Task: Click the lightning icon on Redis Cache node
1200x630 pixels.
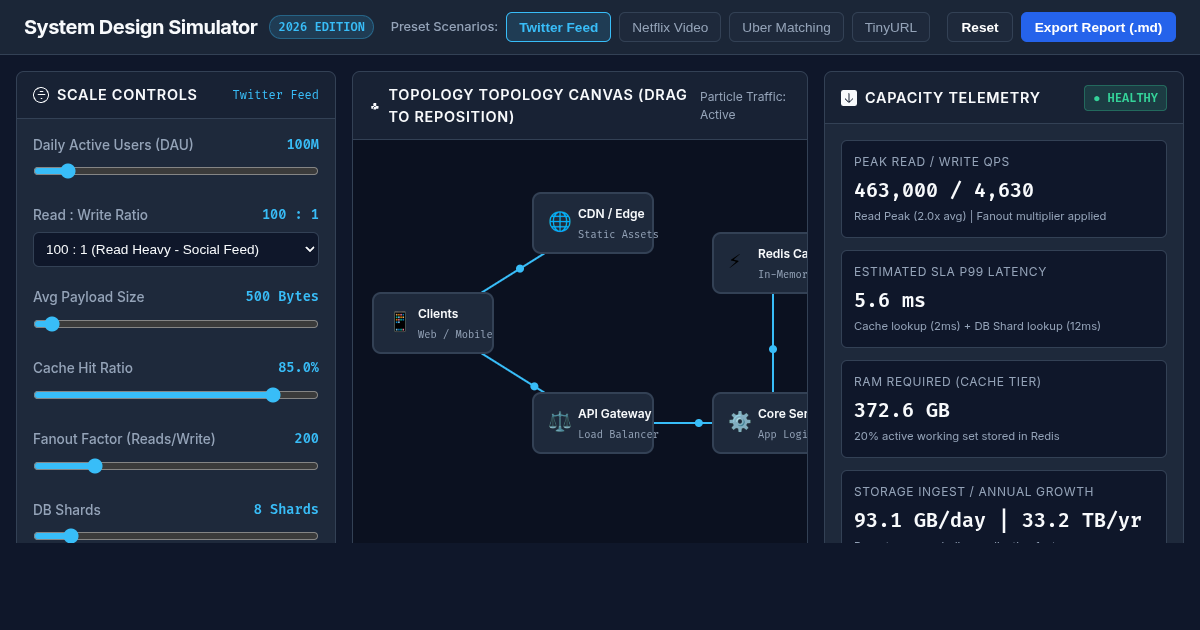Action: (x=735, y=262)
